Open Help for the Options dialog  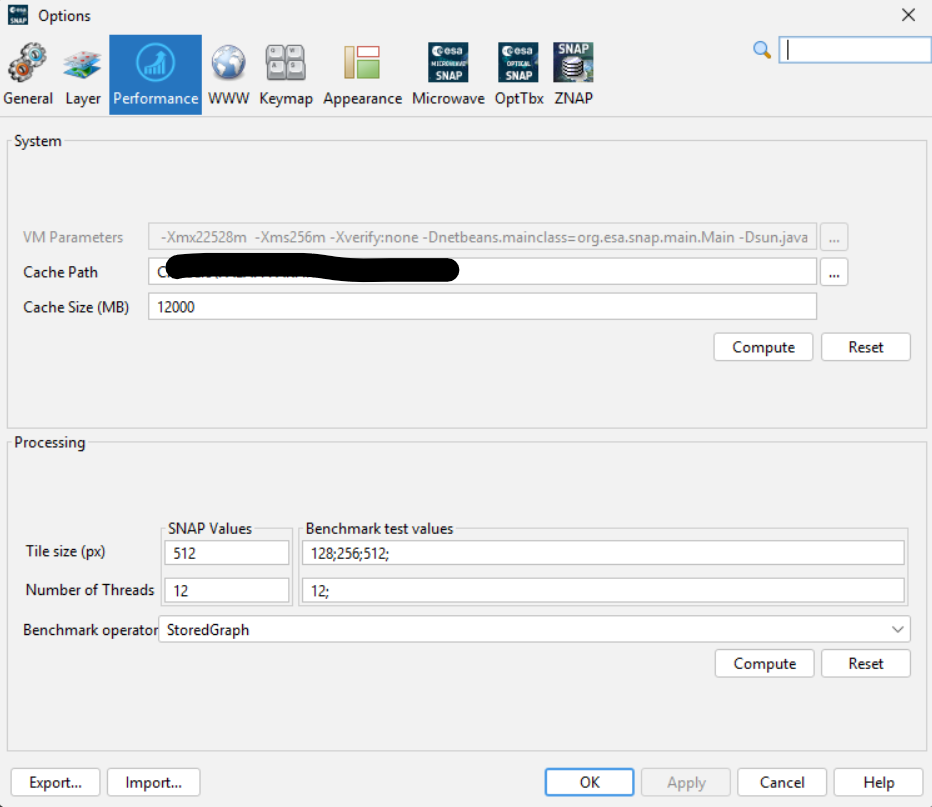877,782
